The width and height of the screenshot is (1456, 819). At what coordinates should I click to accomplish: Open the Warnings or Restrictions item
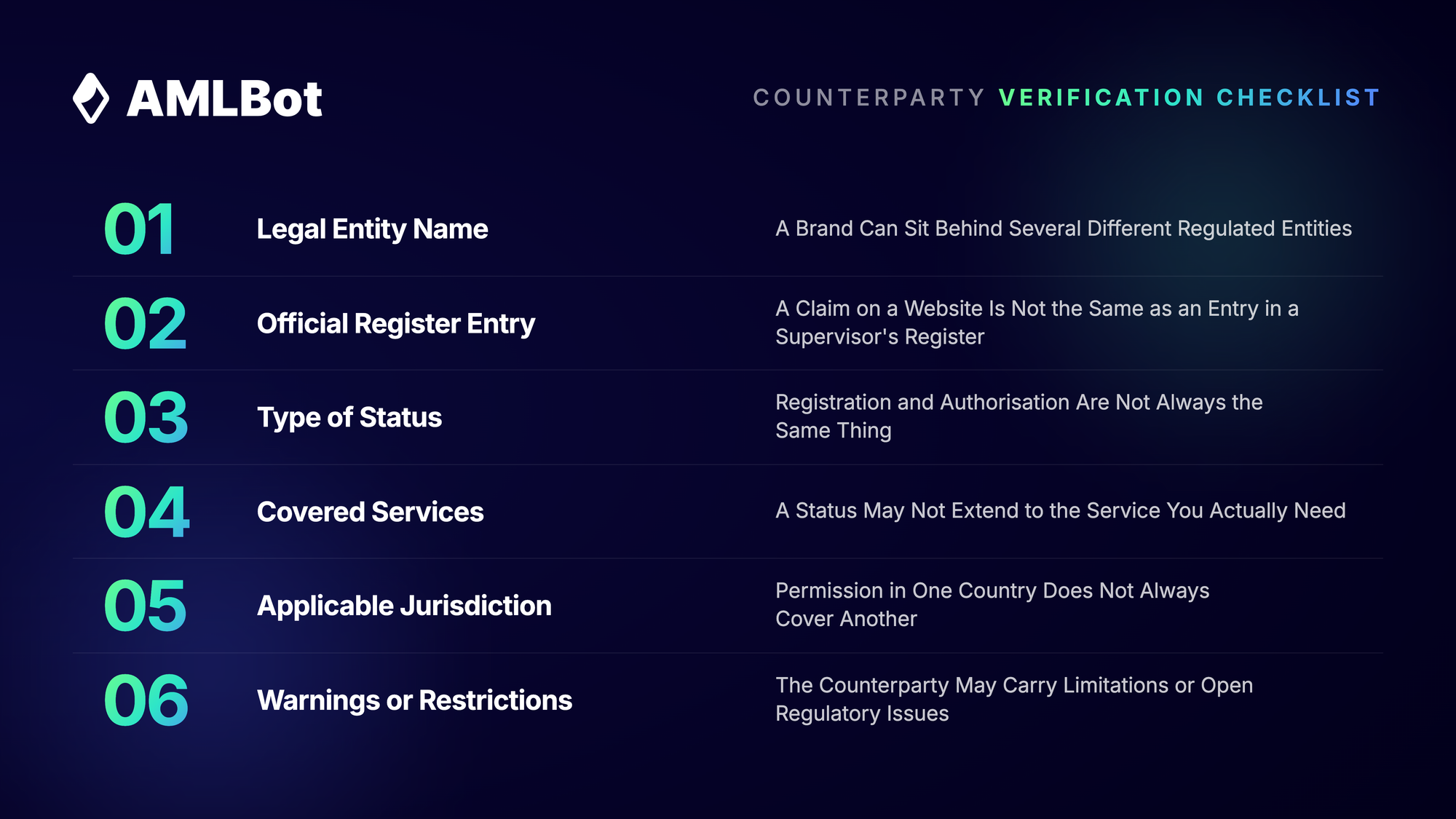414,700
